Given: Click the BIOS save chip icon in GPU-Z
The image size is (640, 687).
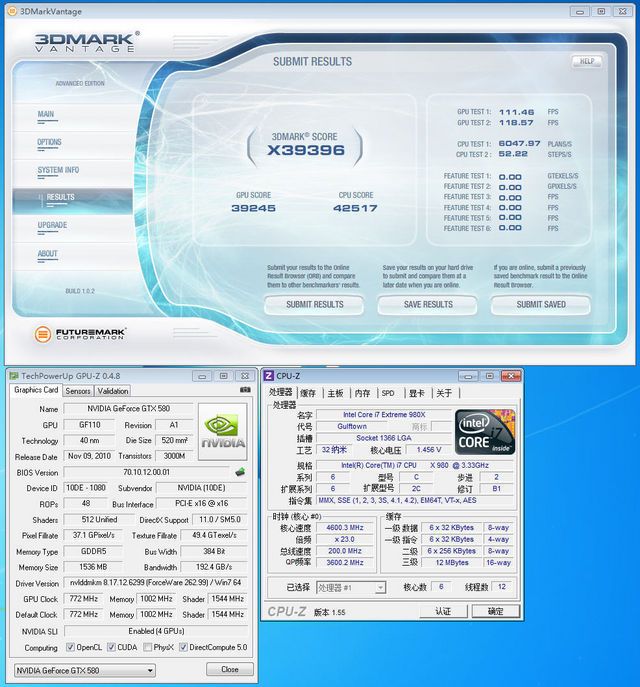Looking at the screenshot, I should click(x=240, y=472).
